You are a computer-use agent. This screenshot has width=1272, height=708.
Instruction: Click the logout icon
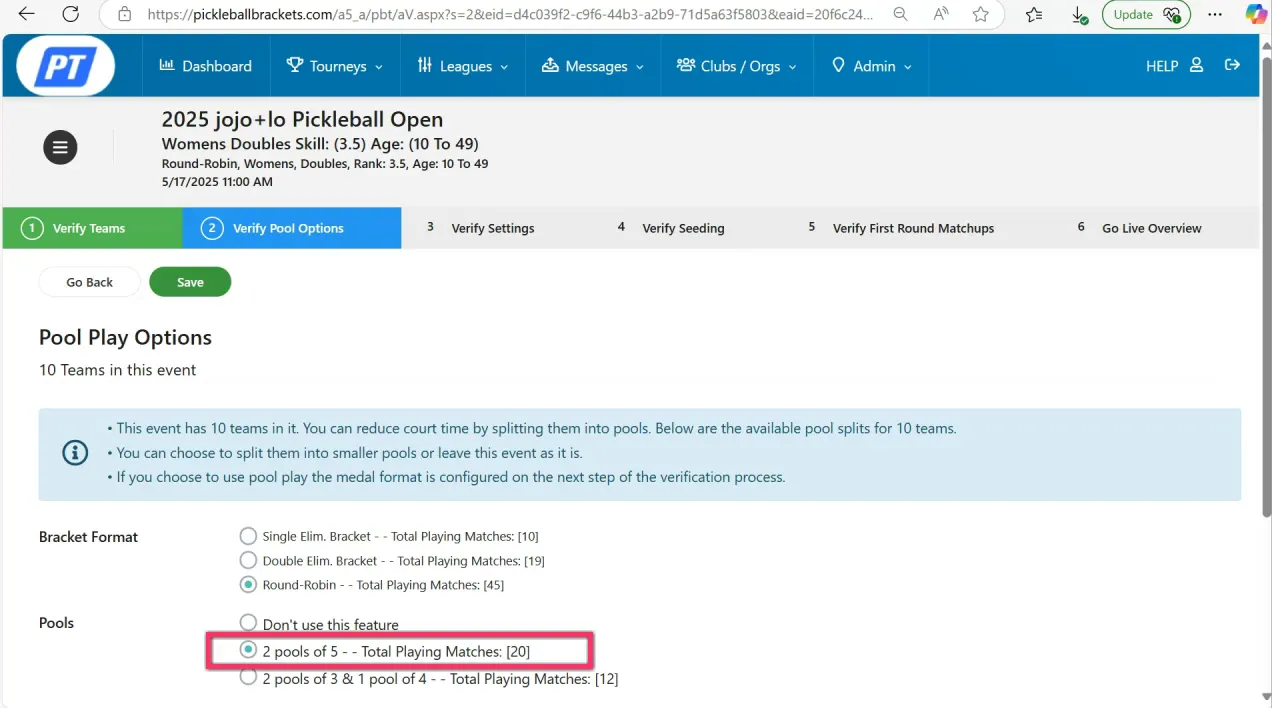1232,65
